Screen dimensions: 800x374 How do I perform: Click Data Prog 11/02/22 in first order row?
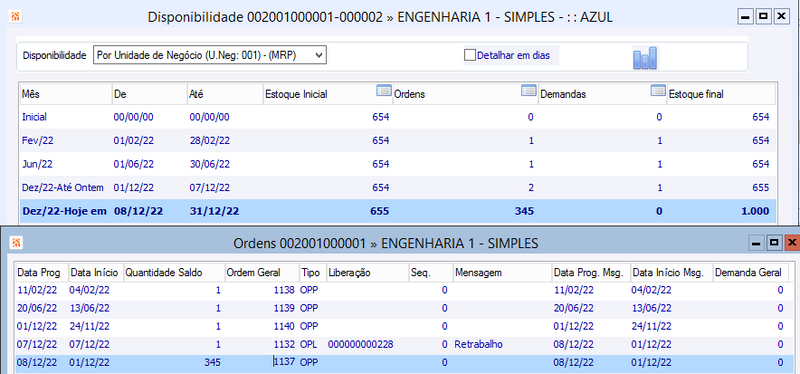click(37, 290)
